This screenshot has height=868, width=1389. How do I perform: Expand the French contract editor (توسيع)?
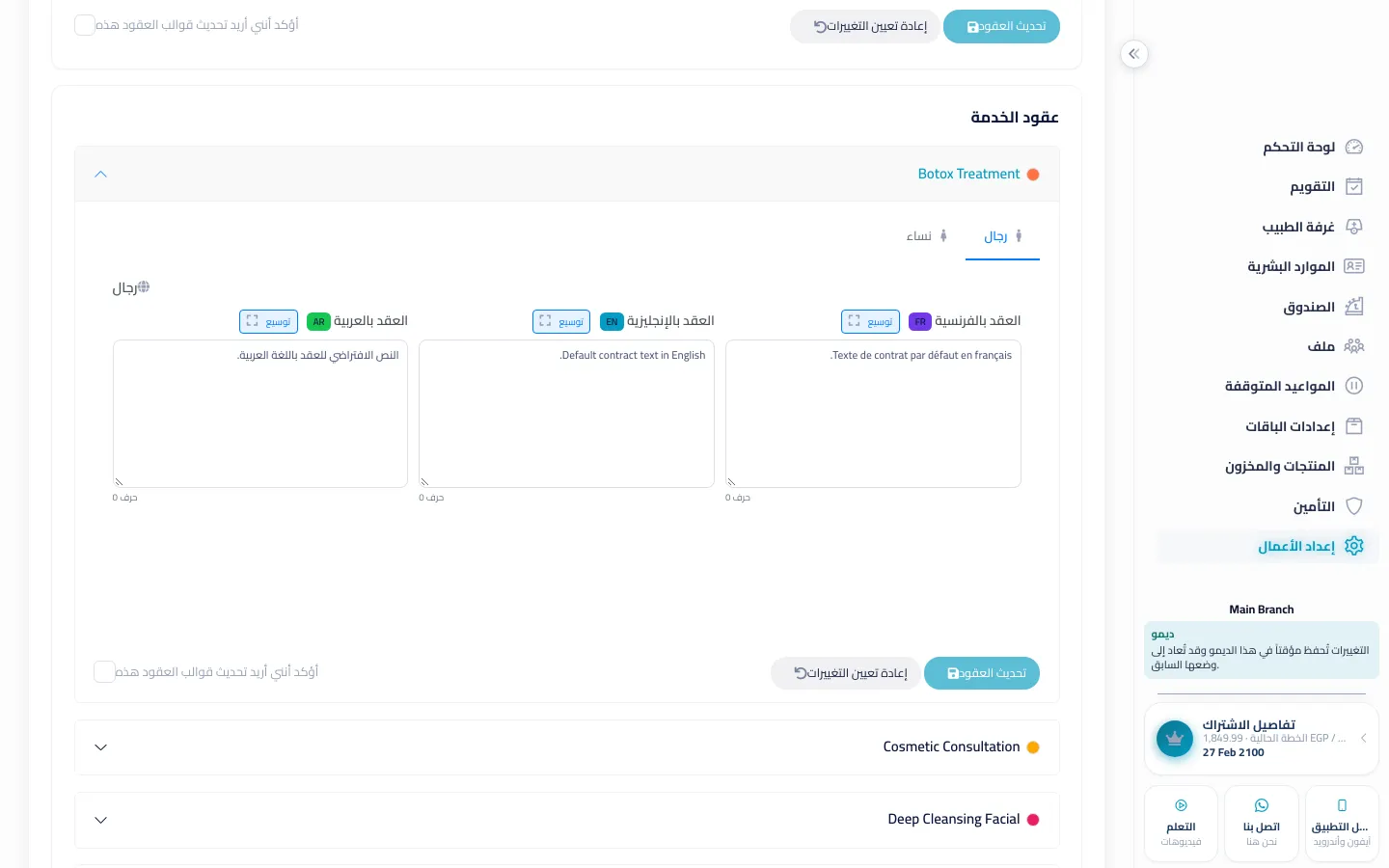click(870, 321)
